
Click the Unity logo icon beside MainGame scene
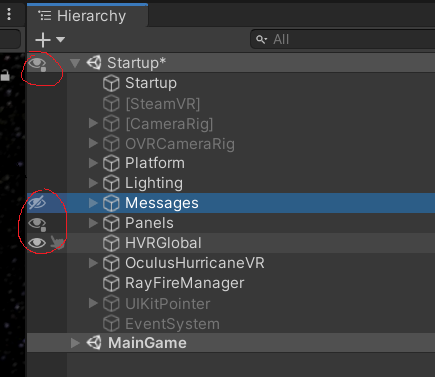point(94,343)
